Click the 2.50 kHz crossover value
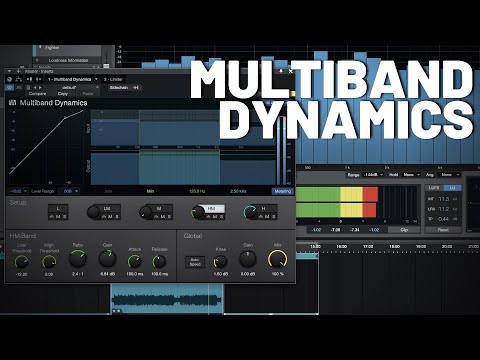Viewport: 480px width, 360px height. [x=238, y=191]
